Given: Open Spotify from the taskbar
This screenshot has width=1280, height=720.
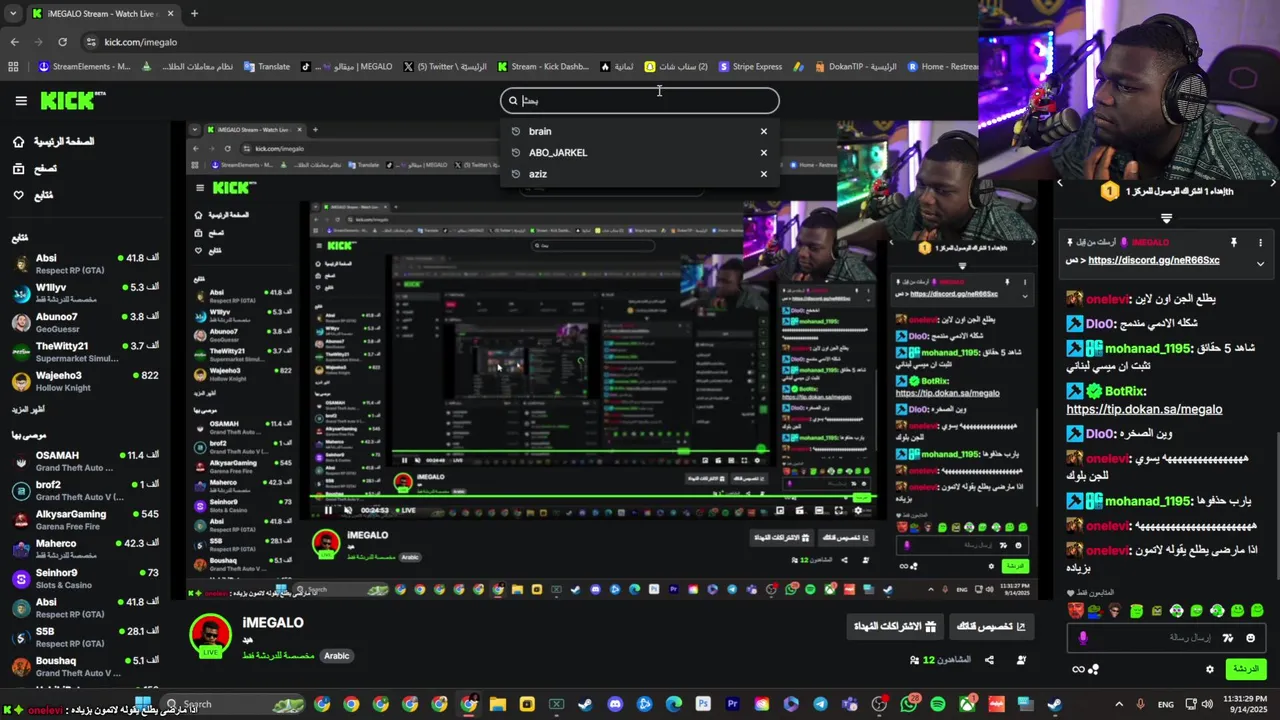Looking at the screenshot, I should click(937, 704).
